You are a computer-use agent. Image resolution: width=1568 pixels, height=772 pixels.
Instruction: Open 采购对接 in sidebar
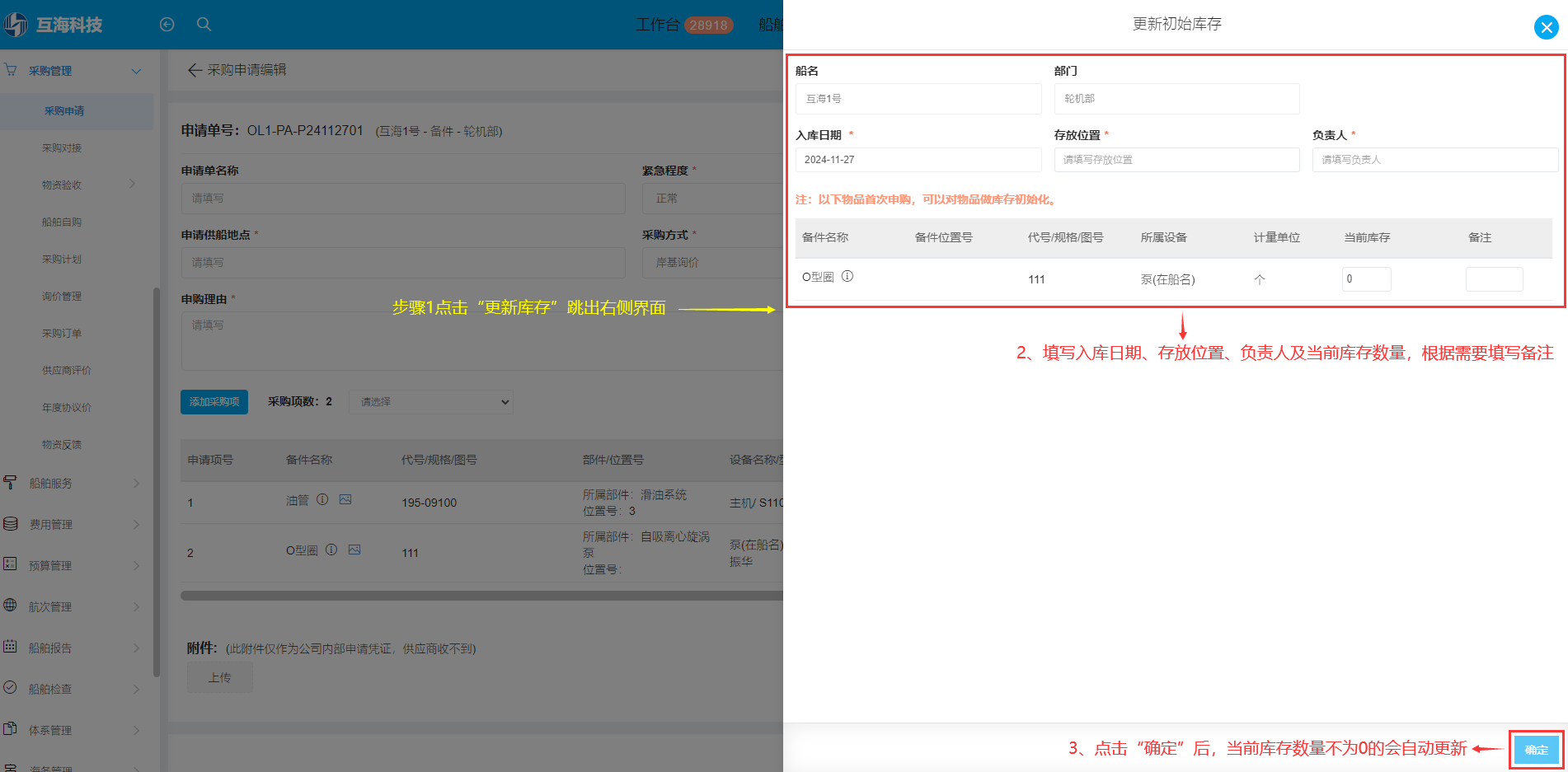62,147
